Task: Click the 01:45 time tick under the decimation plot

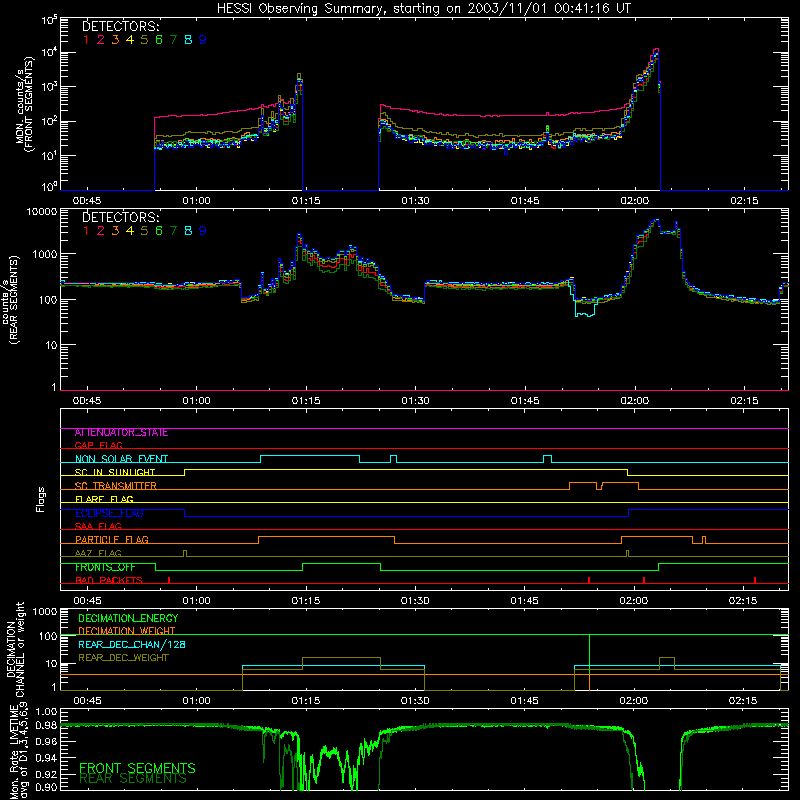Action: point(524,701)
